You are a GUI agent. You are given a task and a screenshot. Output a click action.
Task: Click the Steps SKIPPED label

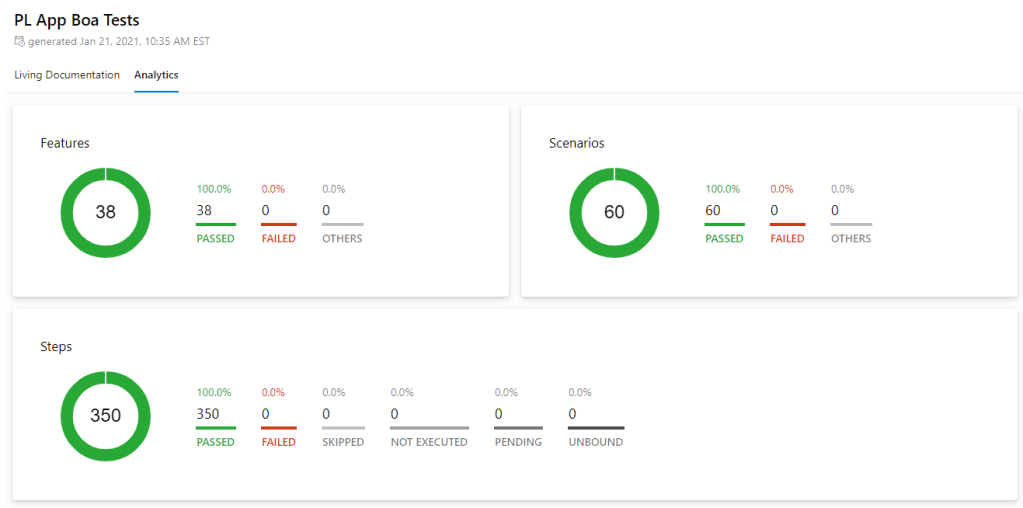tap(343, 442)
